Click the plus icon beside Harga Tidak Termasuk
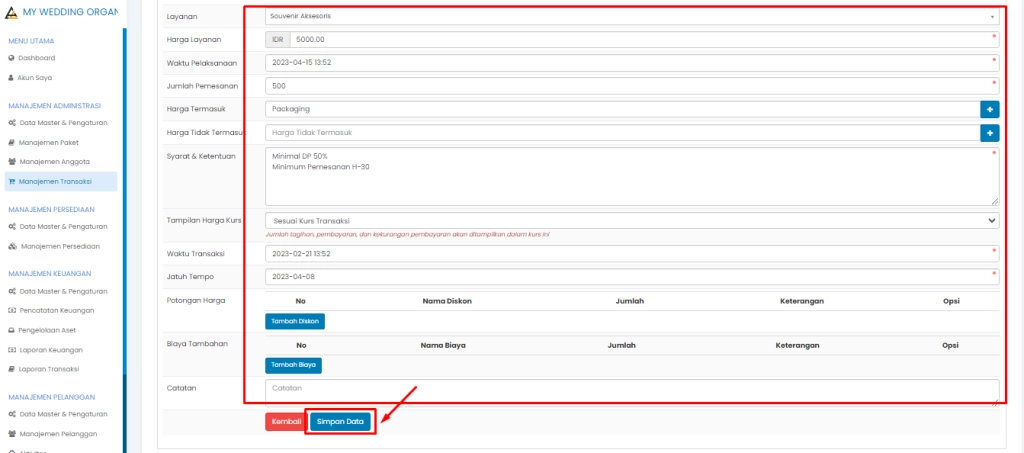Viewport: 1024px width, 453px height. [990, 132]
